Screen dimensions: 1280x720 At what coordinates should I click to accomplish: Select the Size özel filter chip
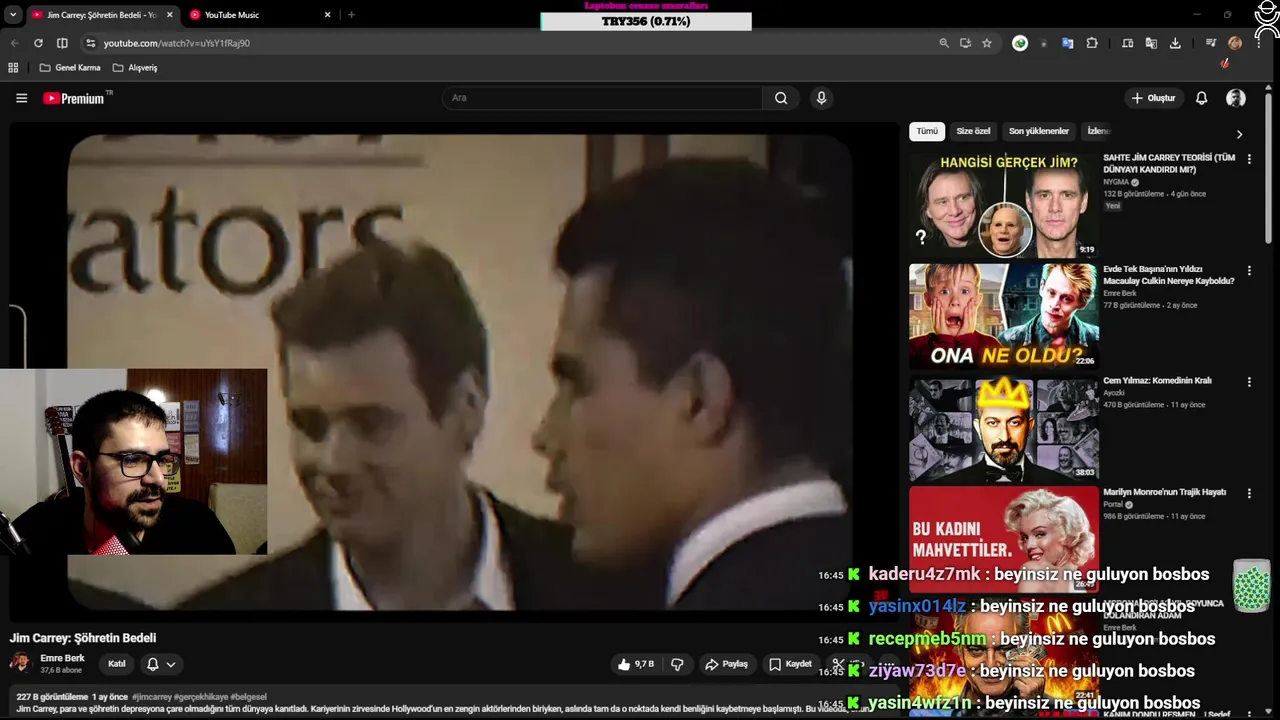pyautogui.click(x=973, y=131)
